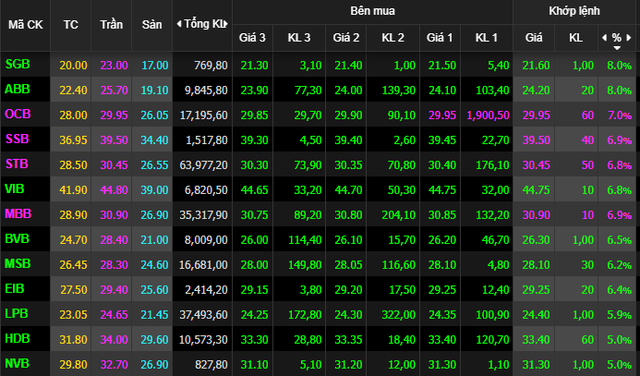This screenshot has height=376, width=640.
Task: Select the MSB ticker
Action: pos(18,263)
